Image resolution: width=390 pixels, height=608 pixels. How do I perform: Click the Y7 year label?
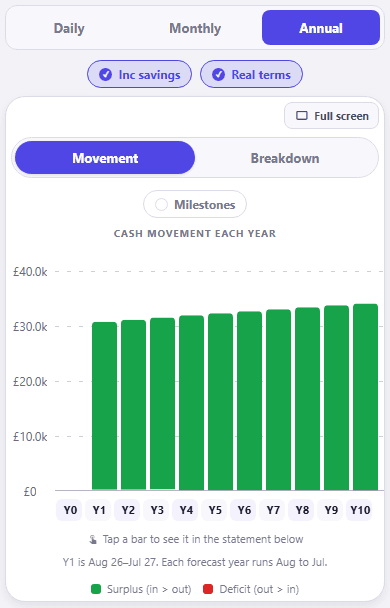tap(273, 510)
